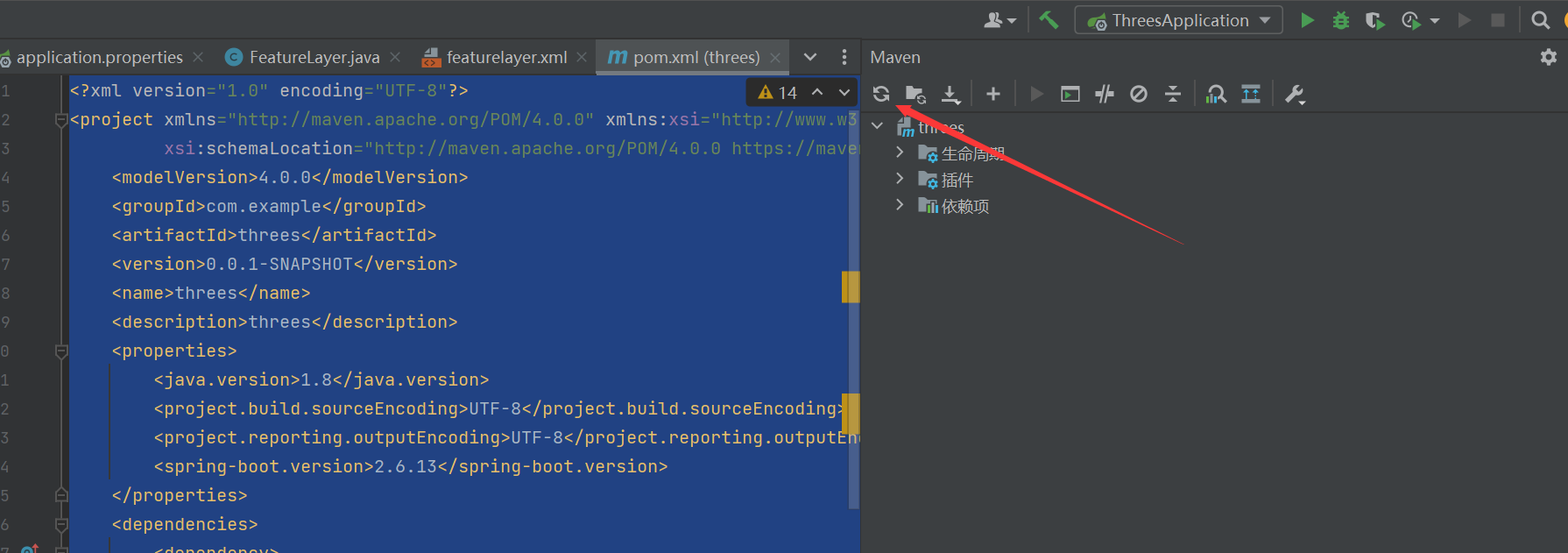
Task: Run ThreesApplication with coverage
Action: tap(1375, 20)
